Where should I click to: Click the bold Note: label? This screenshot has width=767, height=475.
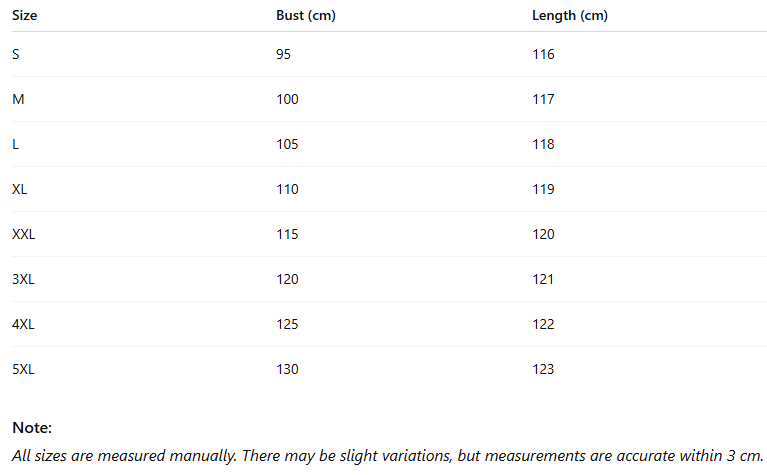point(32,428)
